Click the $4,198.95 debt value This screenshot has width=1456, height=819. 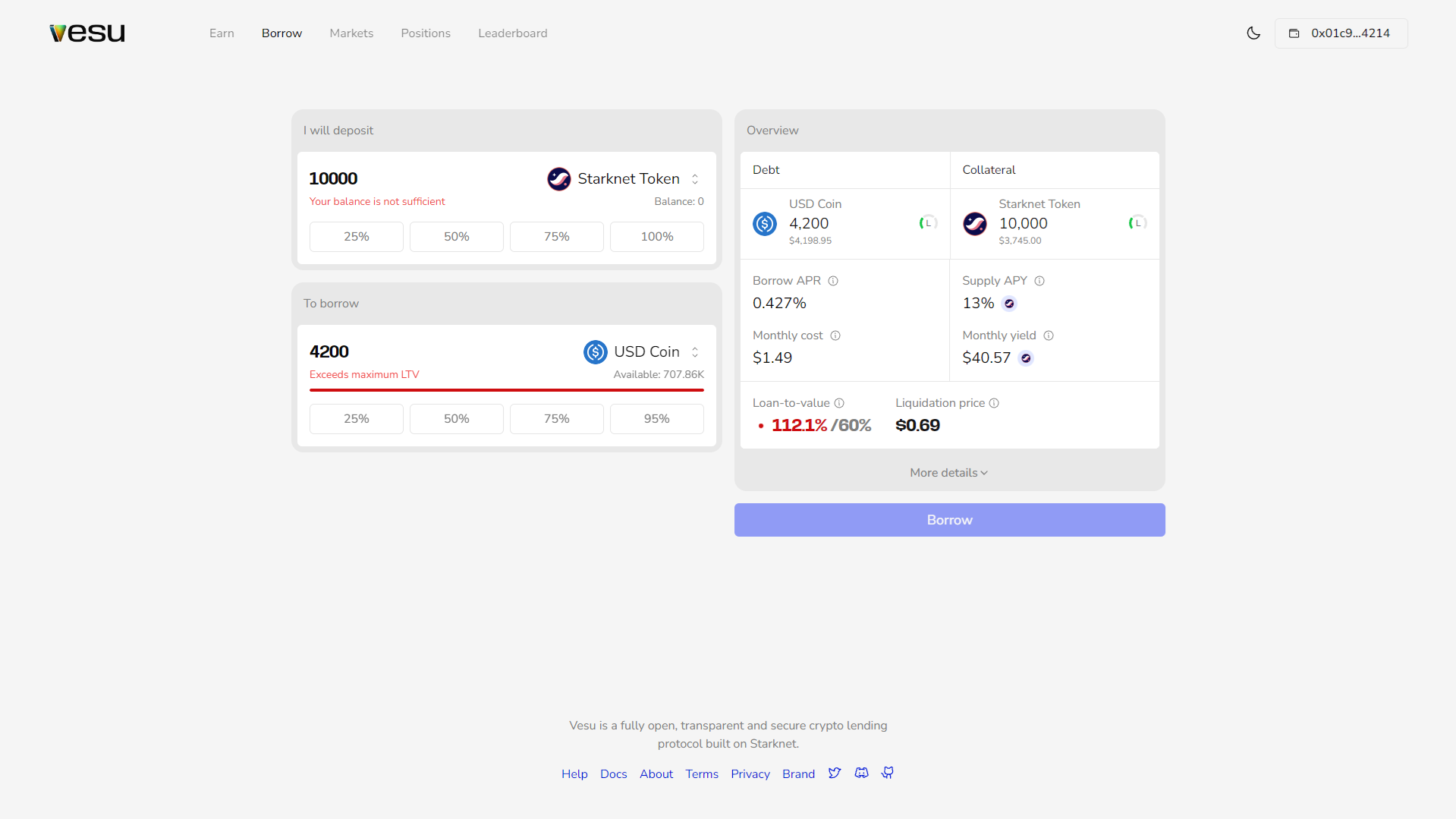(x=810, y=241)
